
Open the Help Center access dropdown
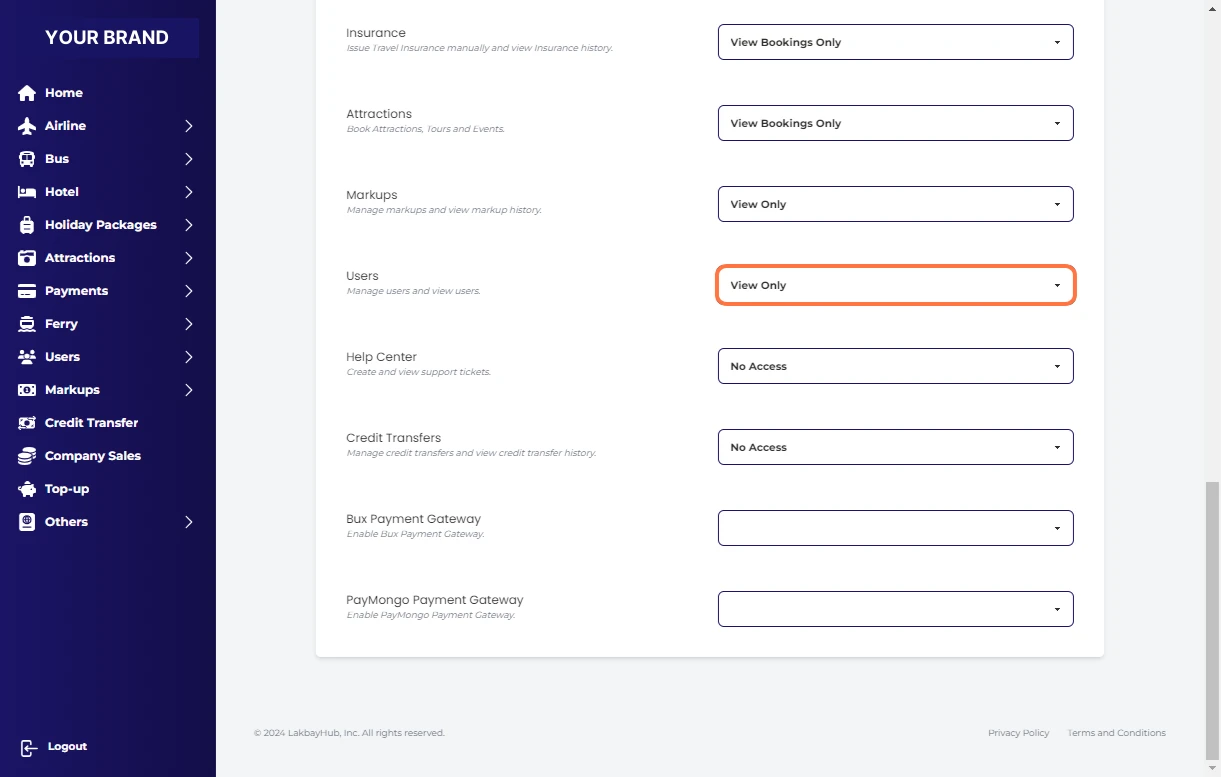[895, 366]
